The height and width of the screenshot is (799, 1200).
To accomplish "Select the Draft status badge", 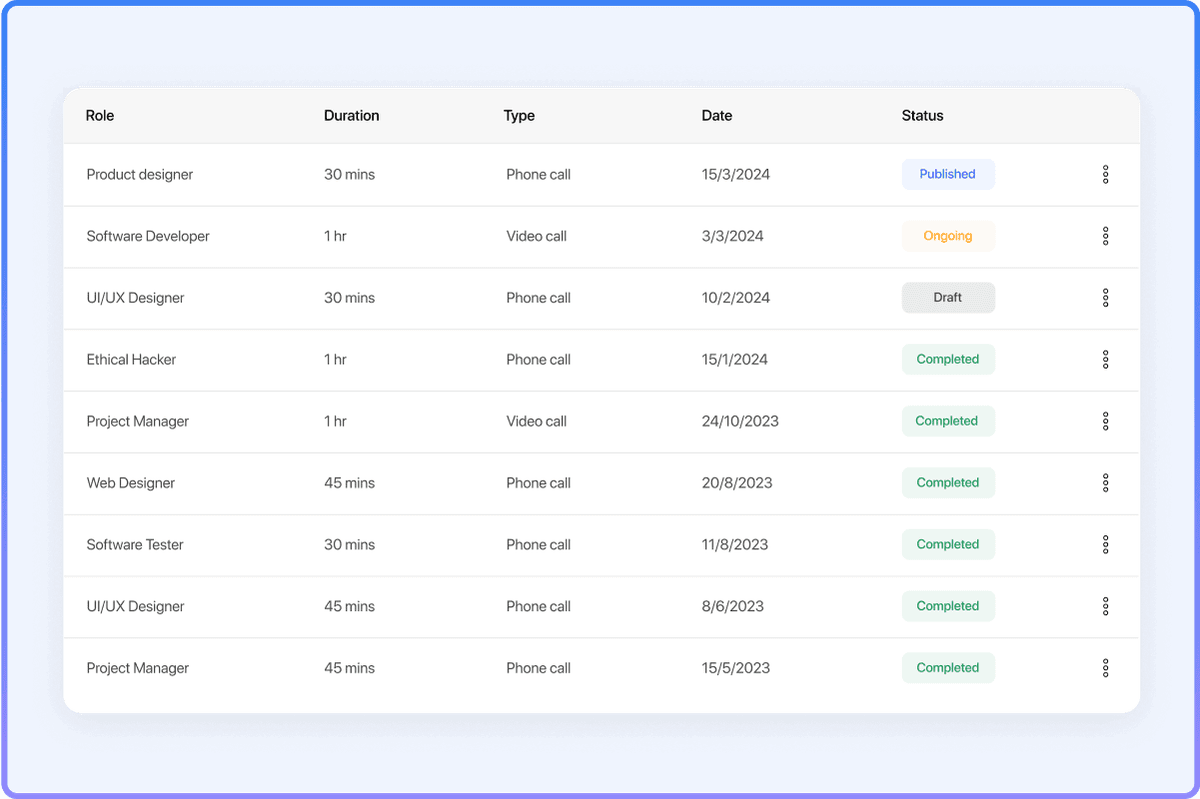I will pyautogui.click(x=947, y=298).
